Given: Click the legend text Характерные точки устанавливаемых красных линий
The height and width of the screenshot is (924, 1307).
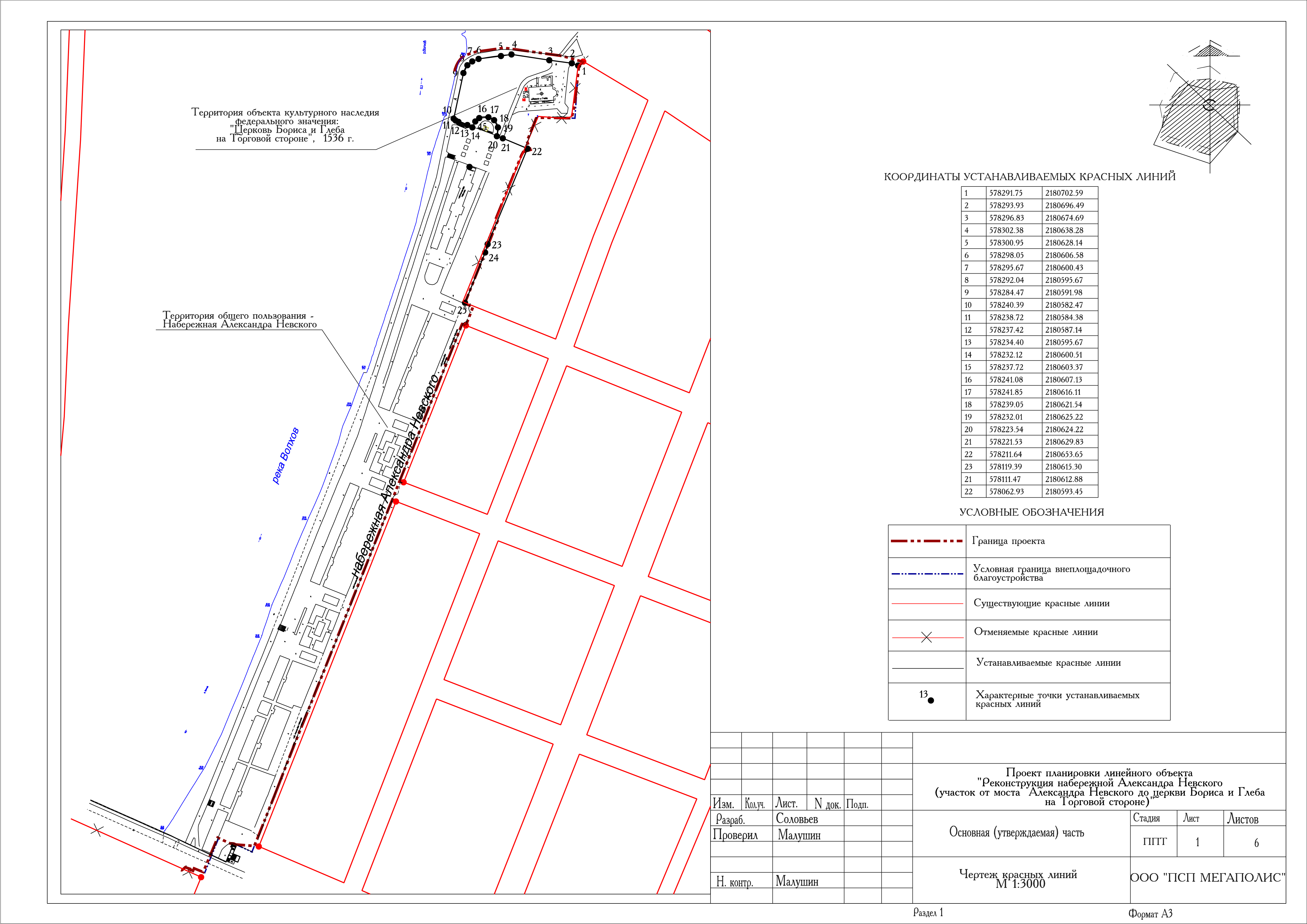Looking at the screenshot, I should pyautogui.click(x=1057, y=699).
